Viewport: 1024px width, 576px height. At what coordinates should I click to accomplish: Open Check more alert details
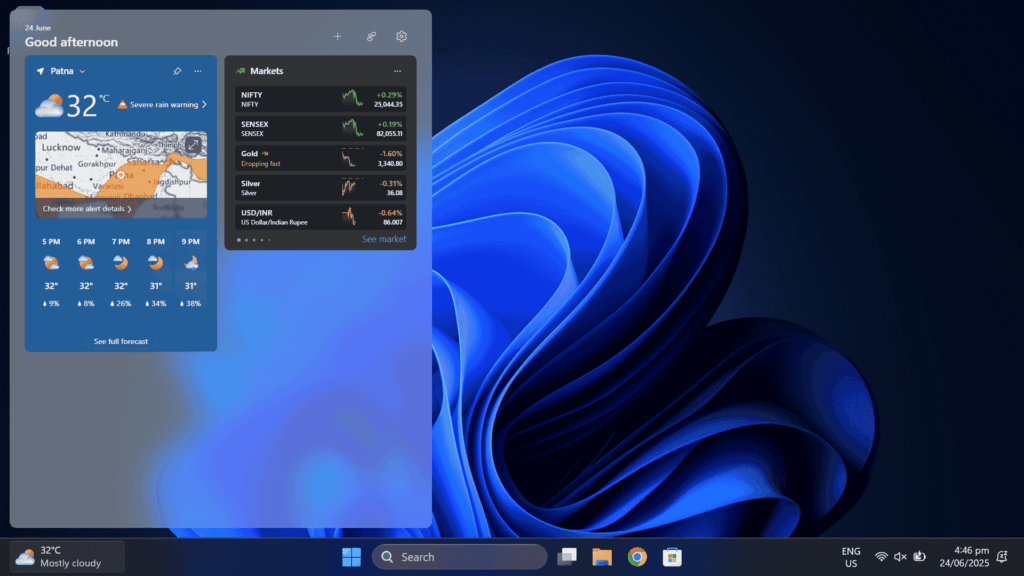click(87, 209)
